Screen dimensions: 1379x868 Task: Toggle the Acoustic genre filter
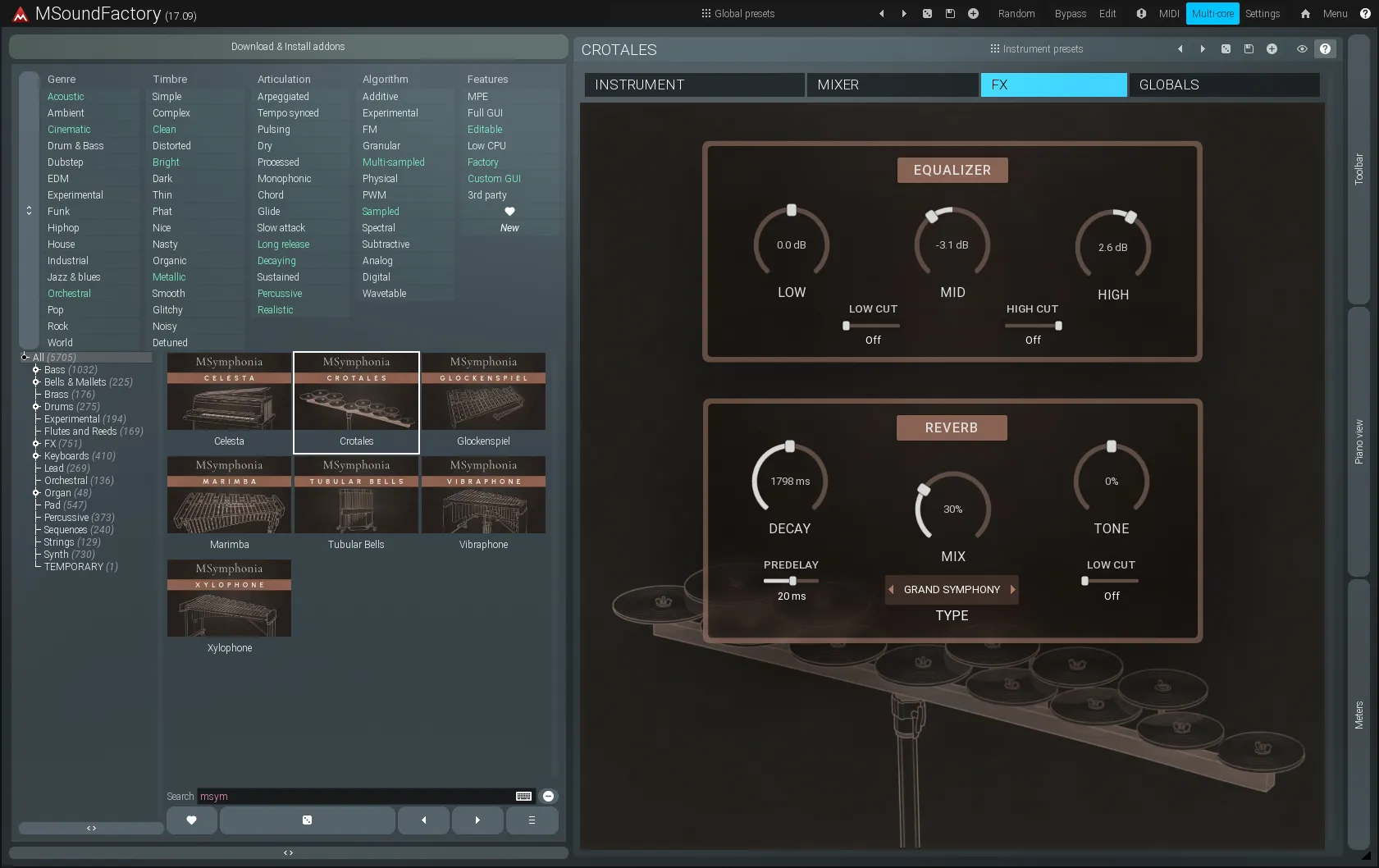tap(66, 97)
